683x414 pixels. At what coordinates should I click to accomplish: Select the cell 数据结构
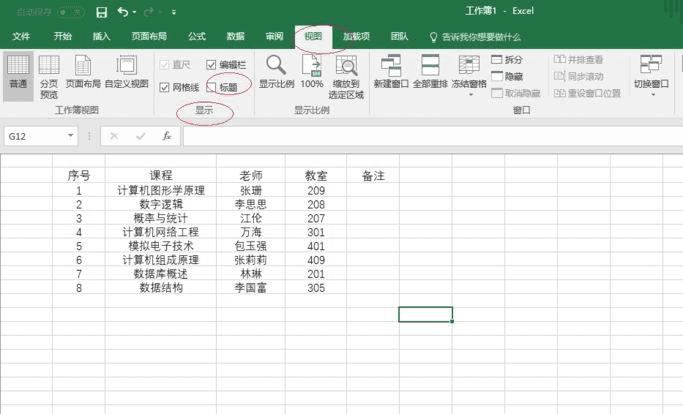tap(161, 288)
